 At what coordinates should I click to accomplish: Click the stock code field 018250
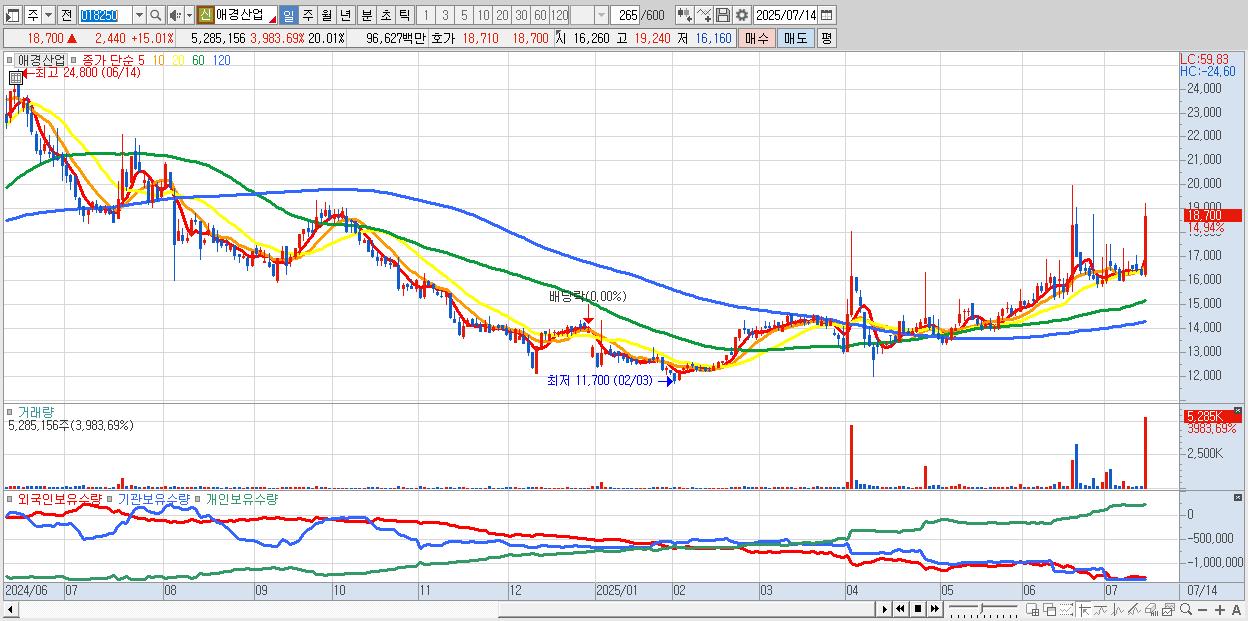[105, 15]
